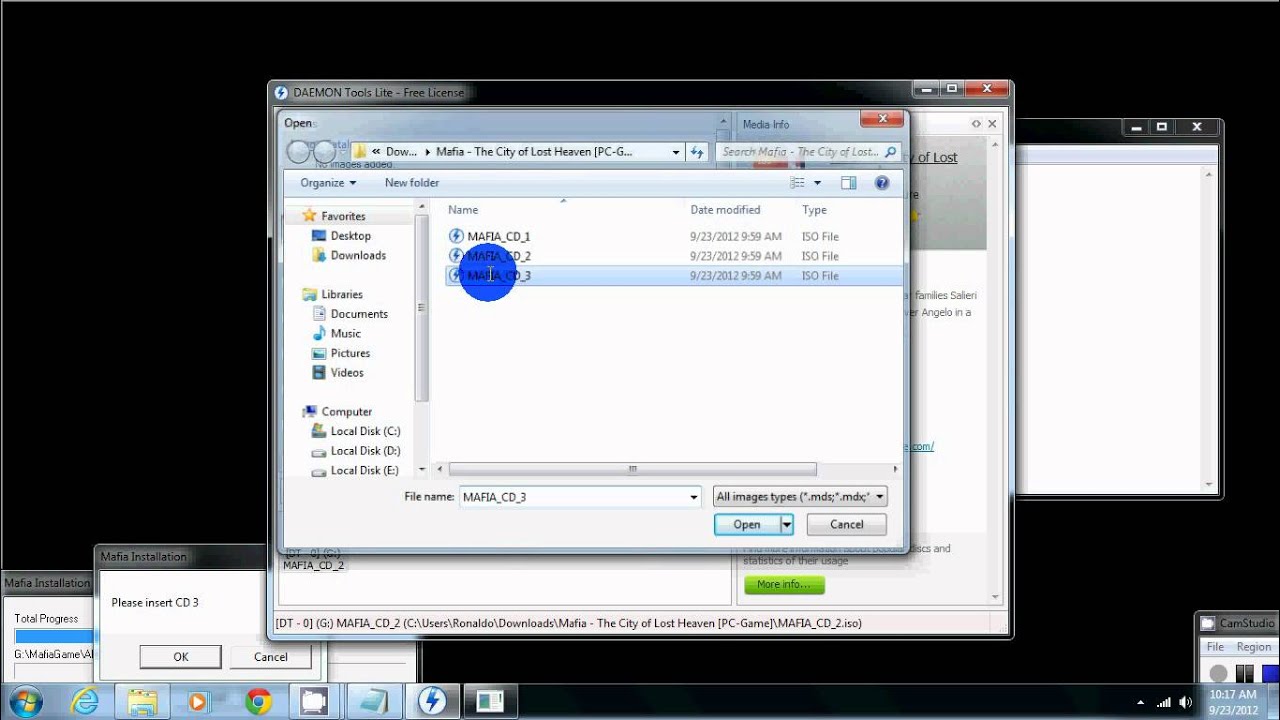Open the image types filter dropdown

pyautogui.click(x=800, y=497)
